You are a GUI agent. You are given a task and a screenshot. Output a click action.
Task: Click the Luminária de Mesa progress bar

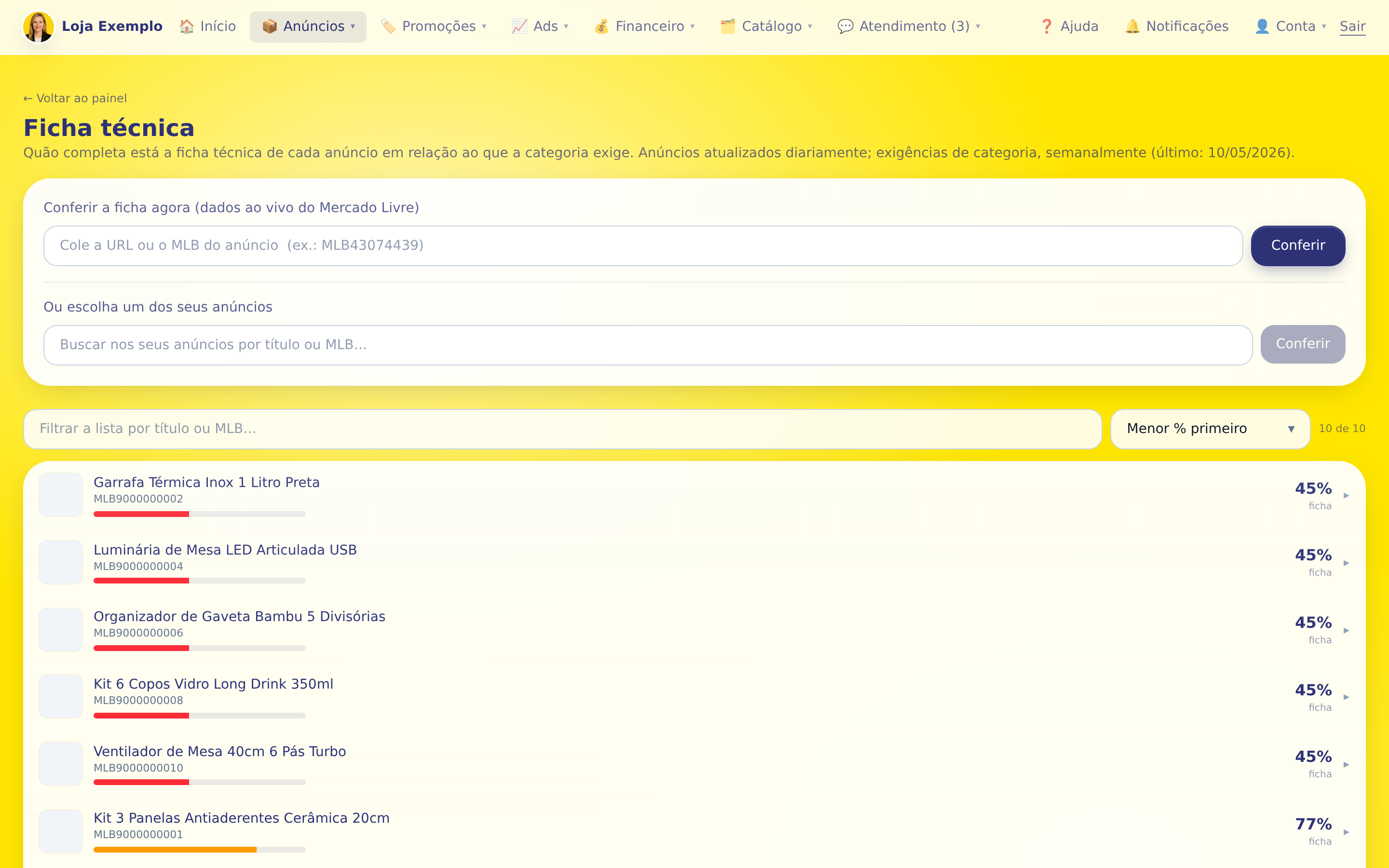coord(199,581)
